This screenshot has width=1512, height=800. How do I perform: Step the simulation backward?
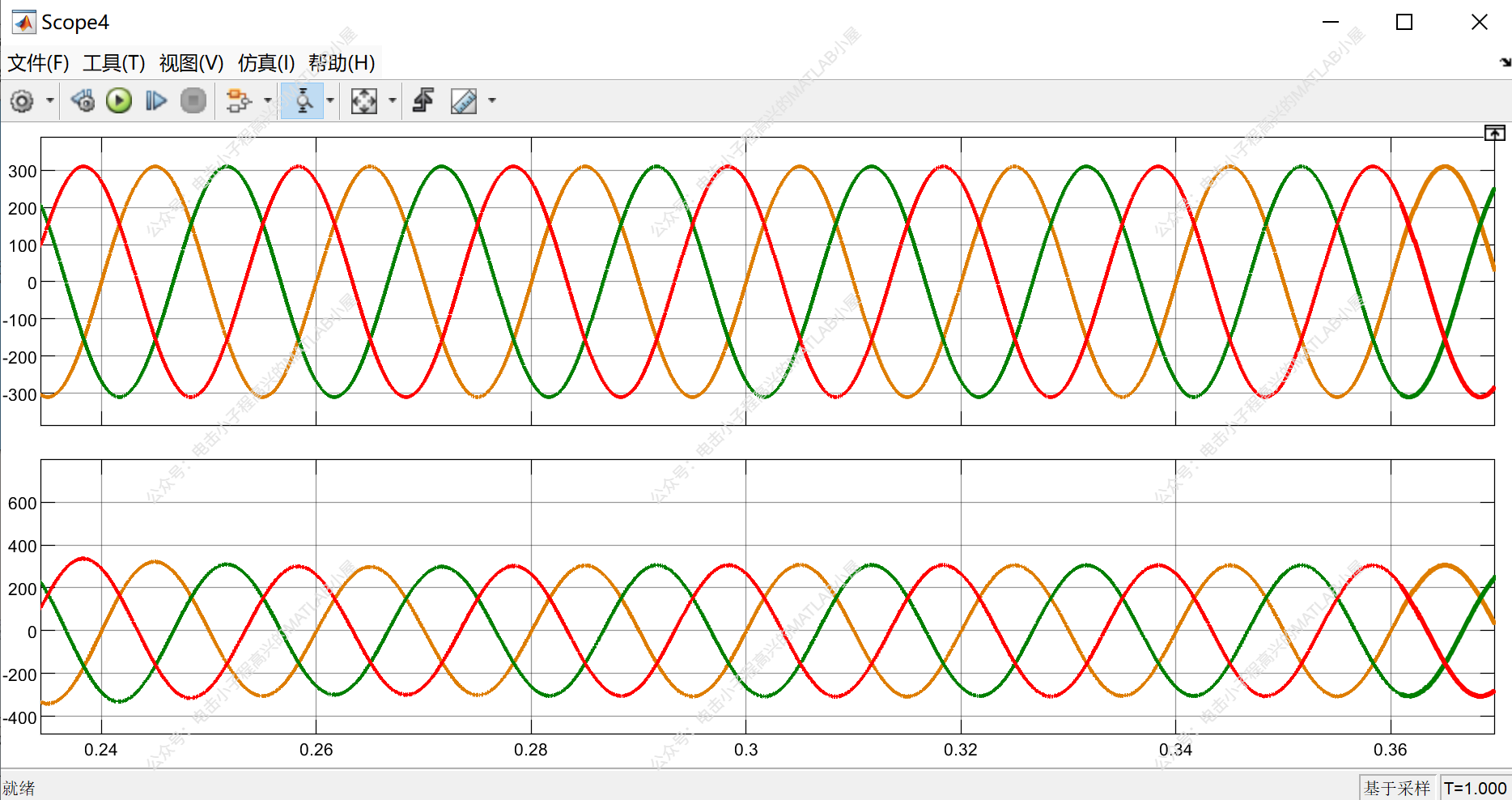(x=83, y=101)
